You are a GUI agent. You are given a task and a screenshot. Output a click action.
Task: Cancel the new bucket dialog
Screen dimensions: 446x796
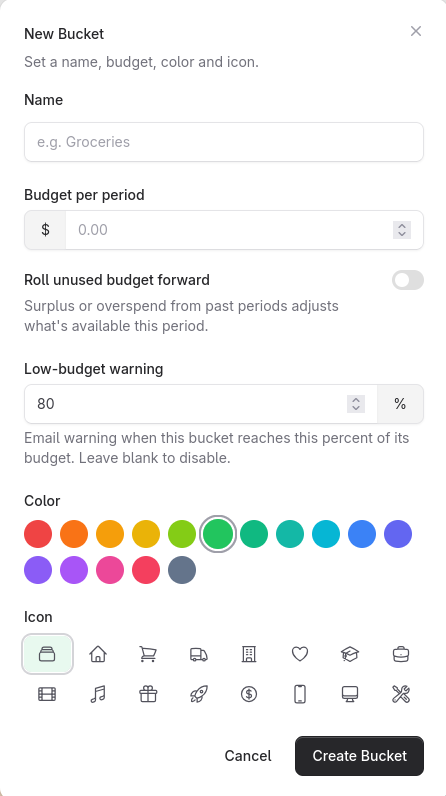point(248,756)
